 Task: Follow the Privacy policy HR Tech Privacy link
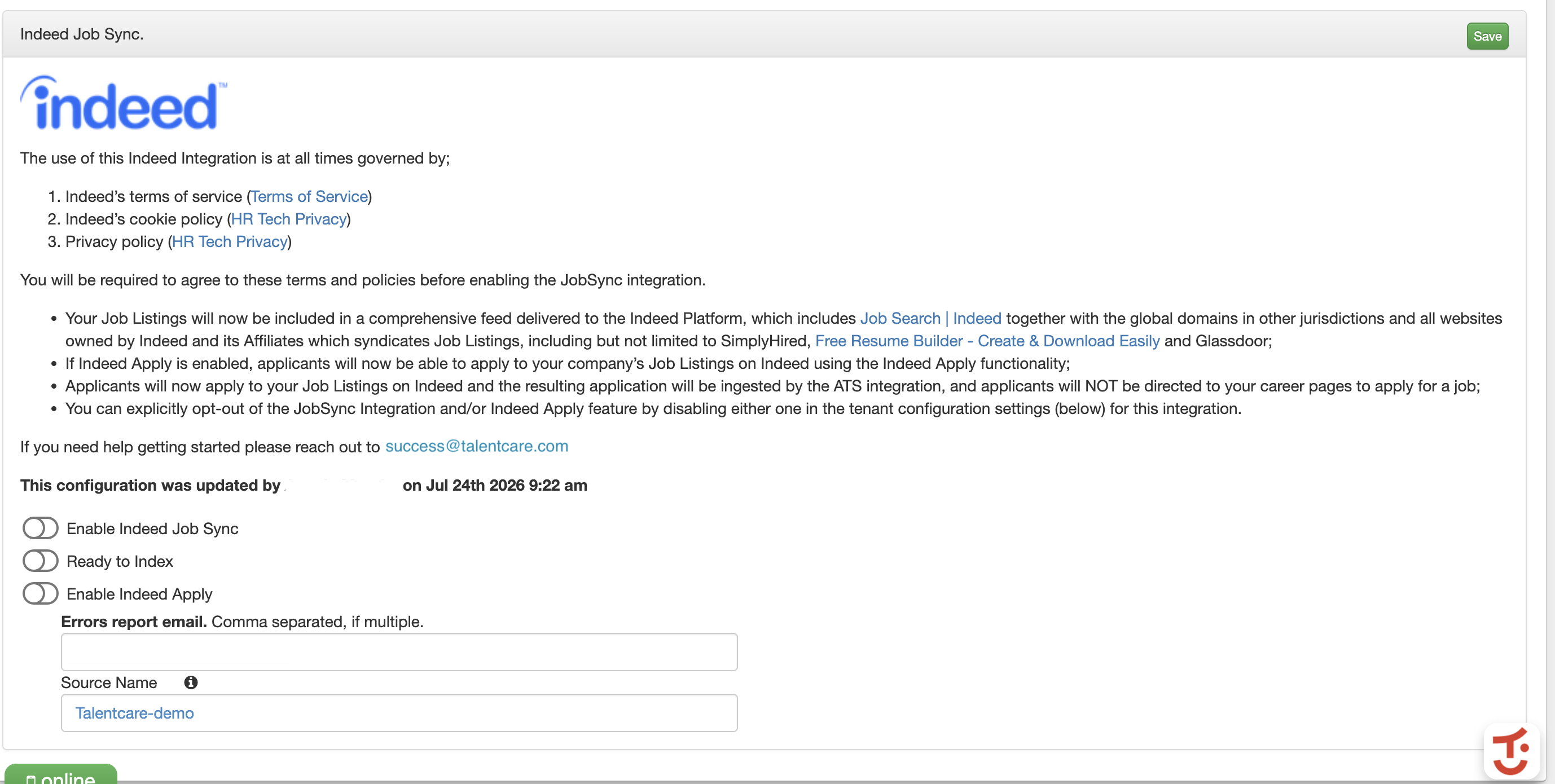click(x=230, y=241)
